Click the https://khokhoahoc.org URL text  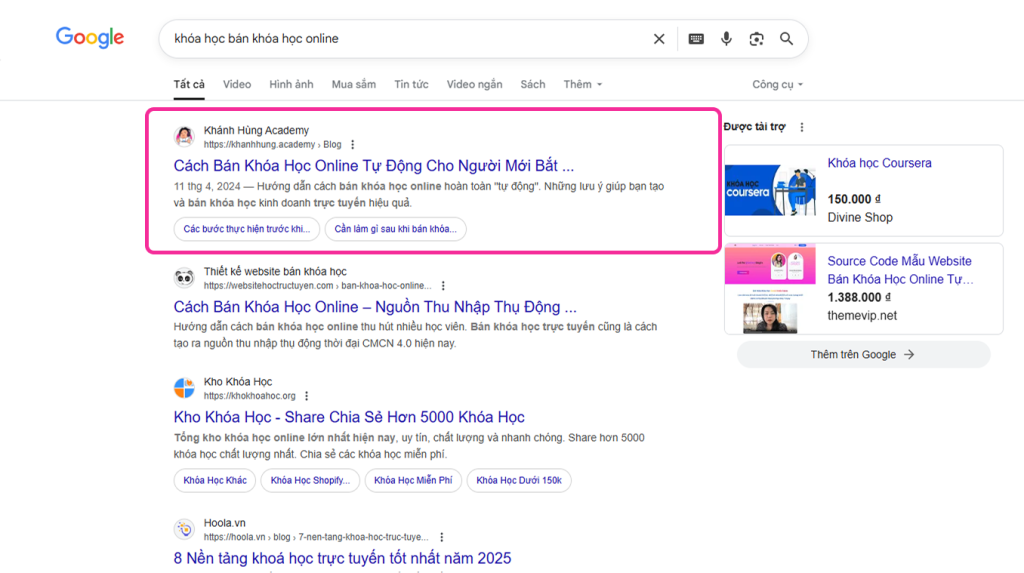click(249, 396)
